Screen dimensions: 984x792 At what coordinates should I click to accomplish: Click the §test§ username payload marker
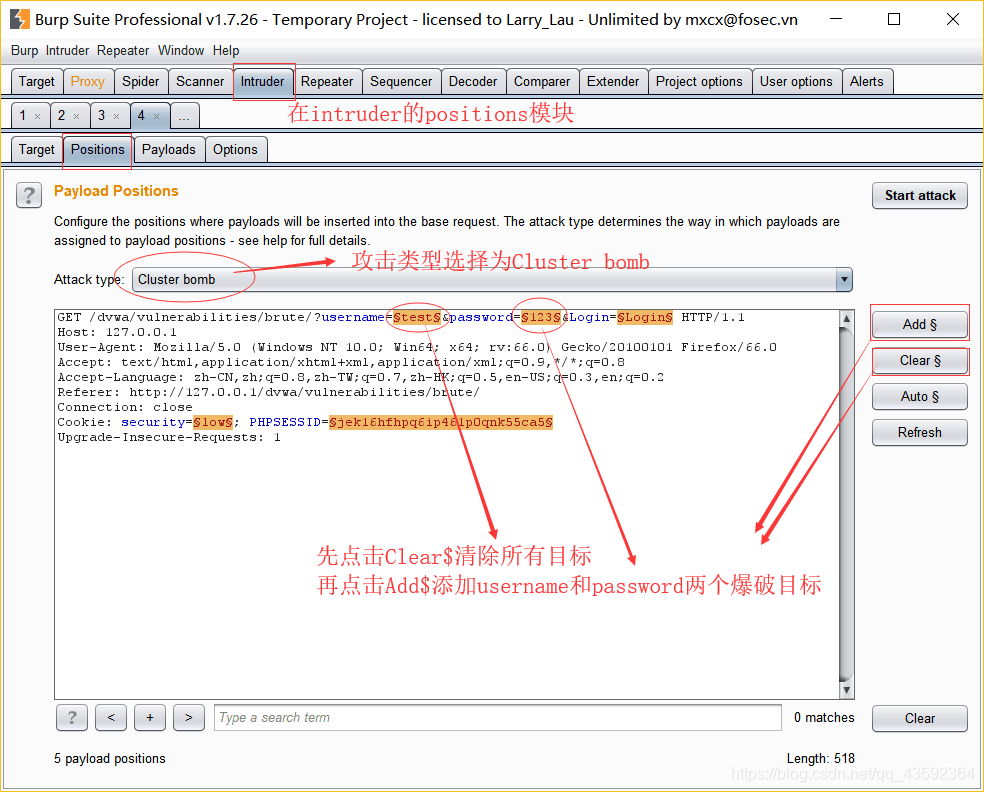coord(417,318)
